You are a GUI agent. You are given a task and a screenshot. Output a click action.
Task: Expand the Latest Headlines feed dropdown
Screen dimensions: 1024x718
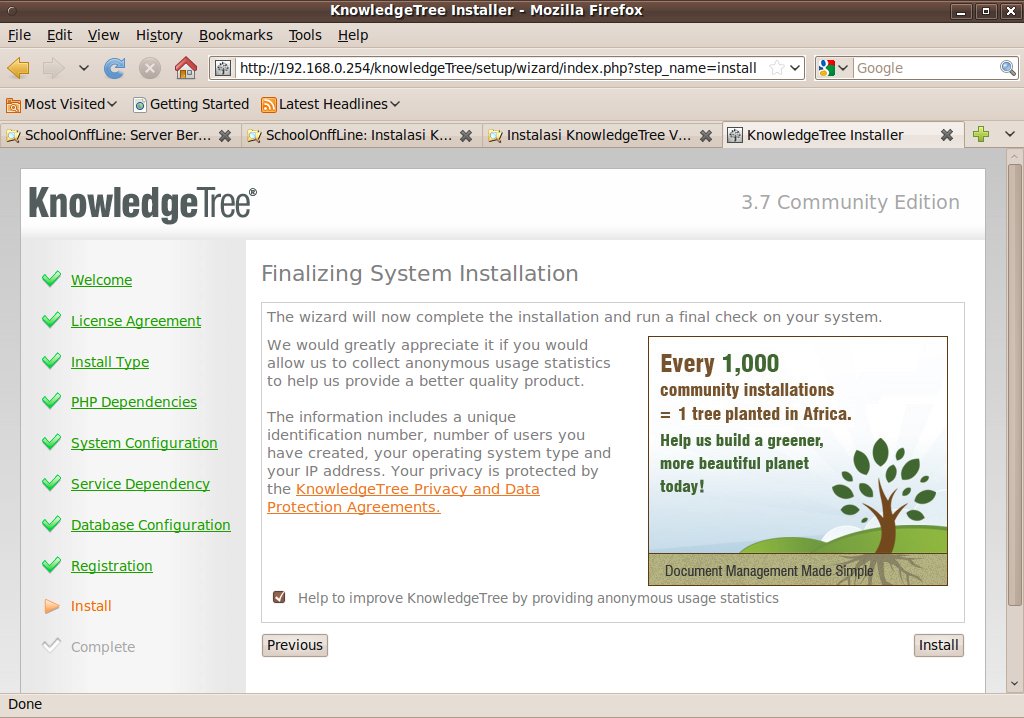tap(331, 104)
